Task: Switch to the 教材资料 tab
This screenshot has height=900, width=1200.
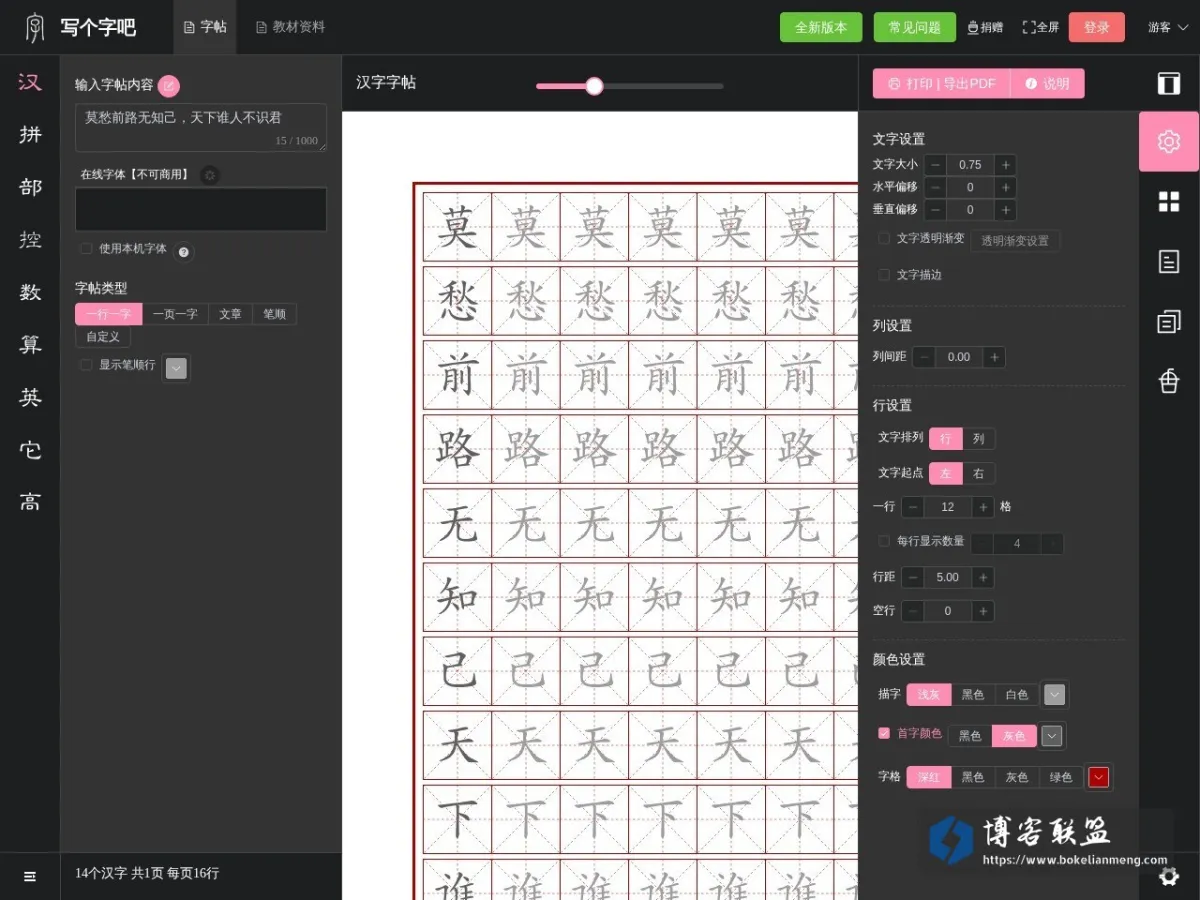Action: pos(290,27)
